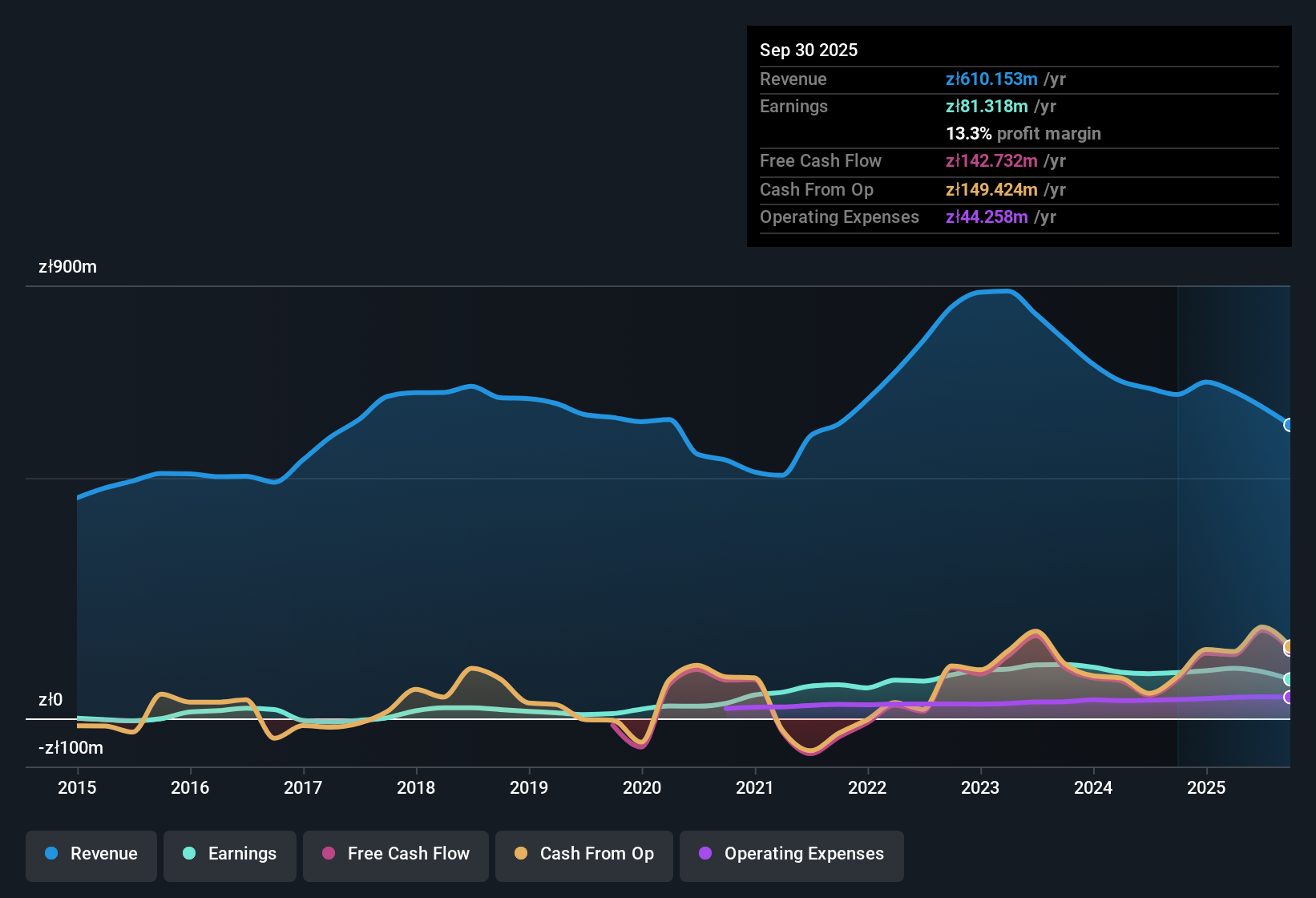Hide the Free Cash Flow series
The image size is (1316, 898).
tap(395, 854)
